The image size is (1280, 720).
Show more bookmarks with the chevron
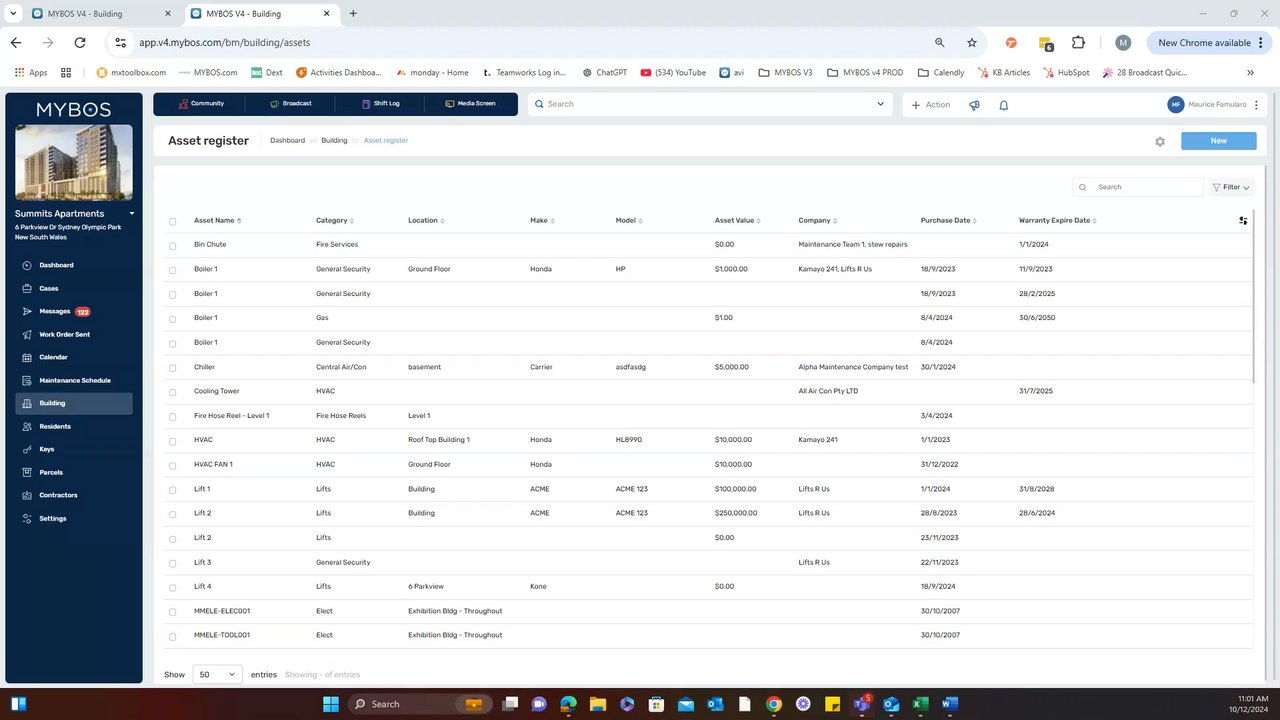(1250, 72)
